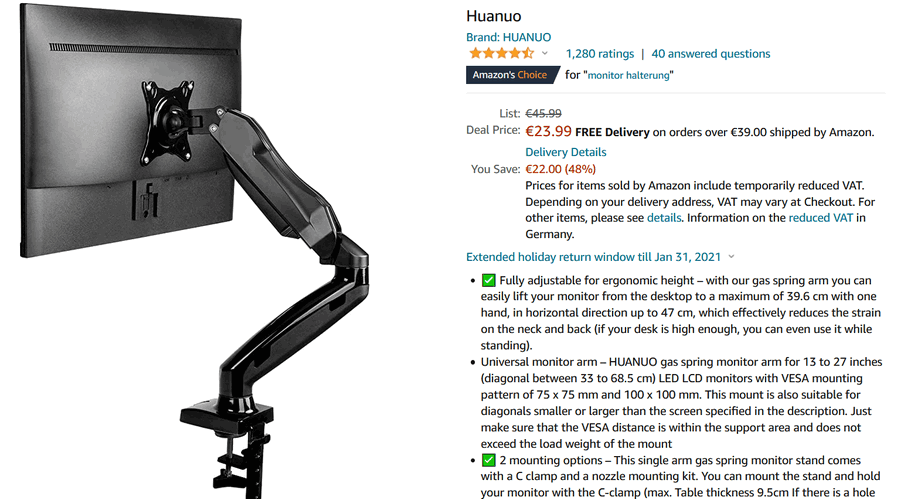
Task: Open the 1,280 ratings link
Action: point(600,53)
